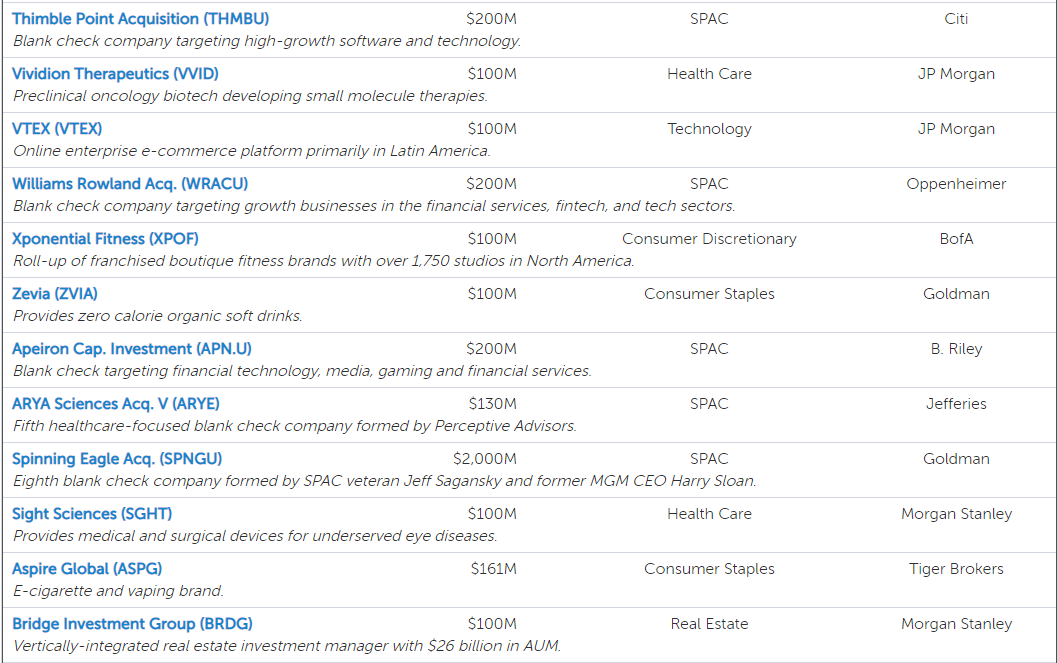
Task: Select the $100M deal size for Vividion Therapeutics
Action: click(492, 74)
